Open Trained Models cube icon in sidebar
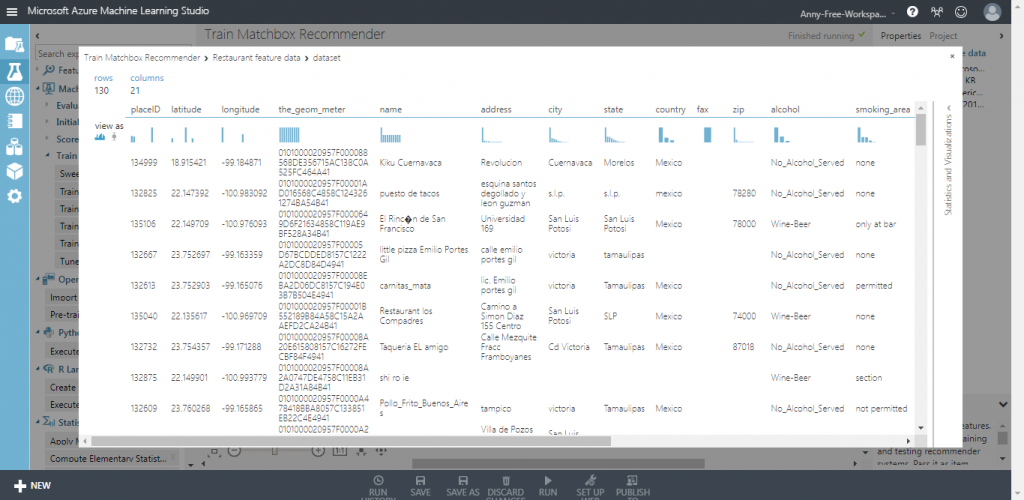1024x500 pixels. tap(14, 171)
